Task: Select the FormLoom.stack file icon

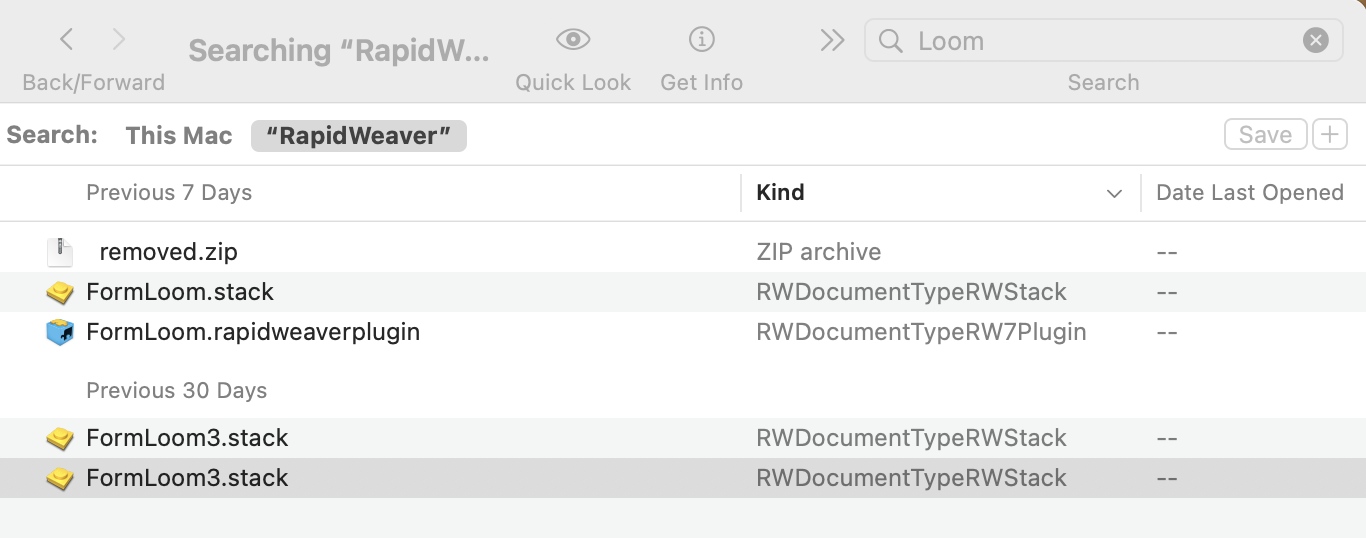Action: point(61,293)
